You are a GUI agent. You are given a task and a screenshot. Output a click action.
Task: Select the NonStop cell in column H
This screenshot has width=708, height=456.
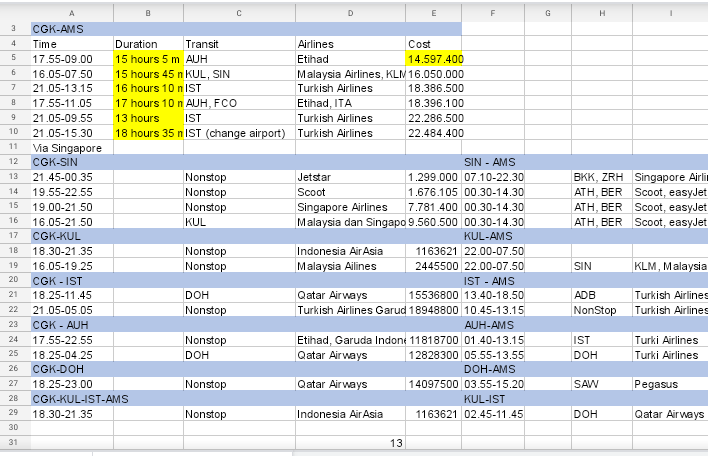pyautogui.click(x=602, y=310)
